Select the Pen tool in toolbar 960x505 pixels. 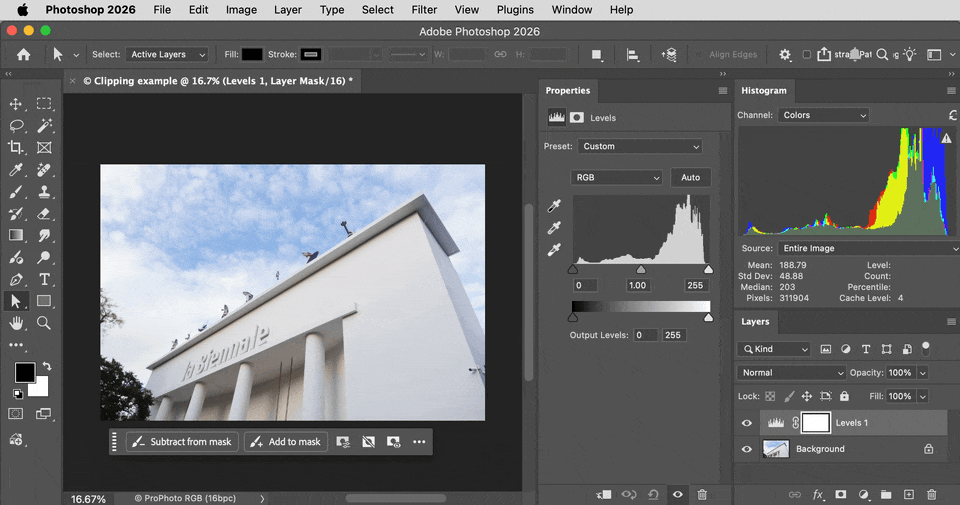[x=16, y=279]
